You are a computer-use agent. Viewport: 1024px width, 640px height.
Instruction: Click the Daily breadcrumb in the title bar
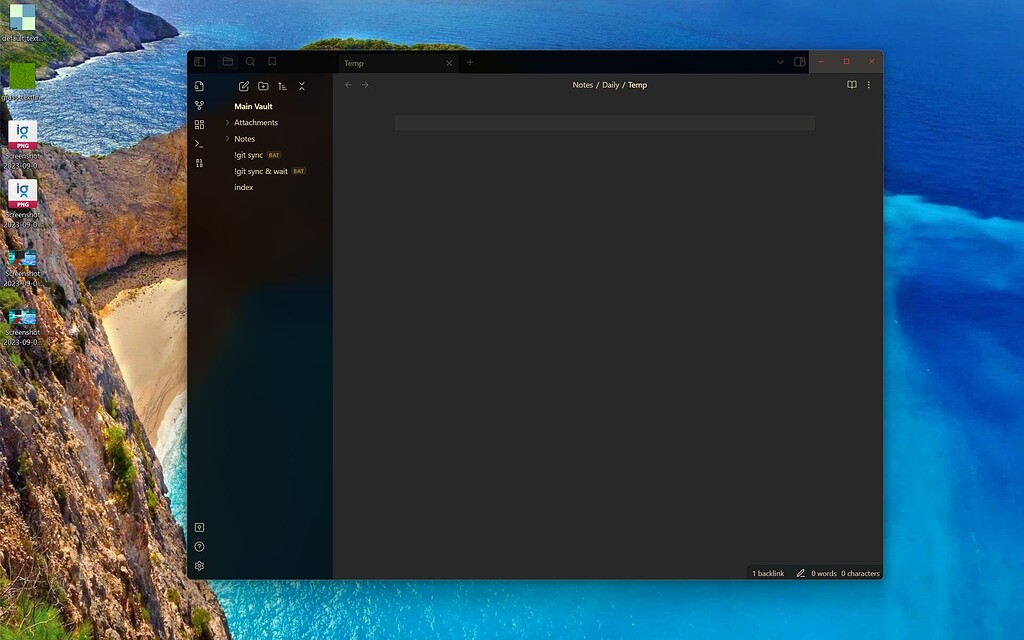point(612,85)
